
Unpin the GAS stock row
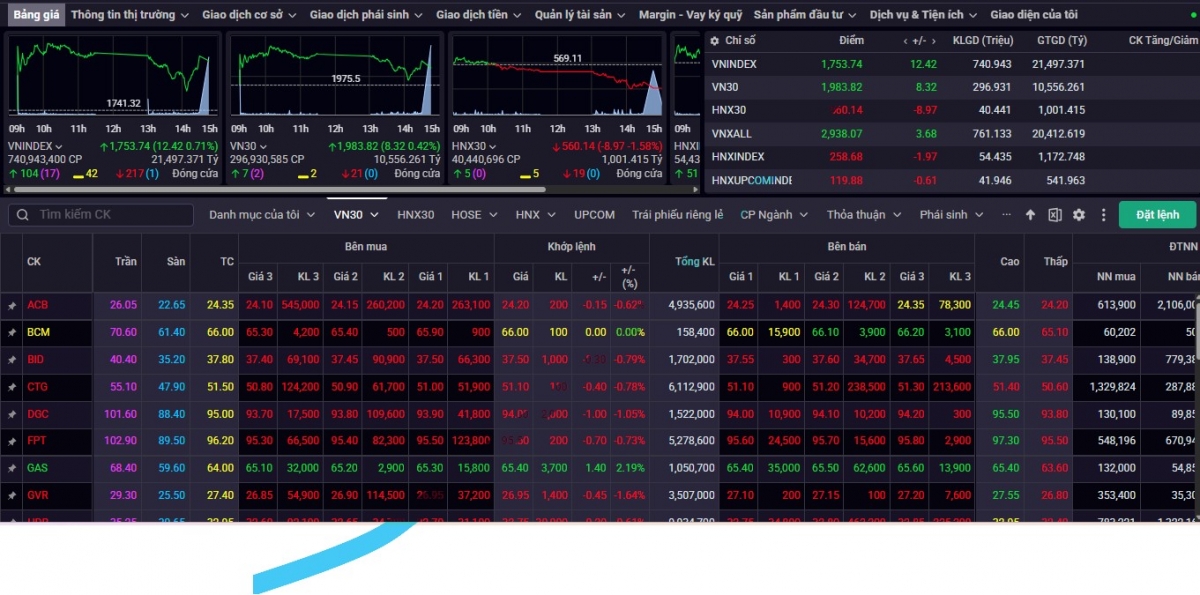coord(12,467)
